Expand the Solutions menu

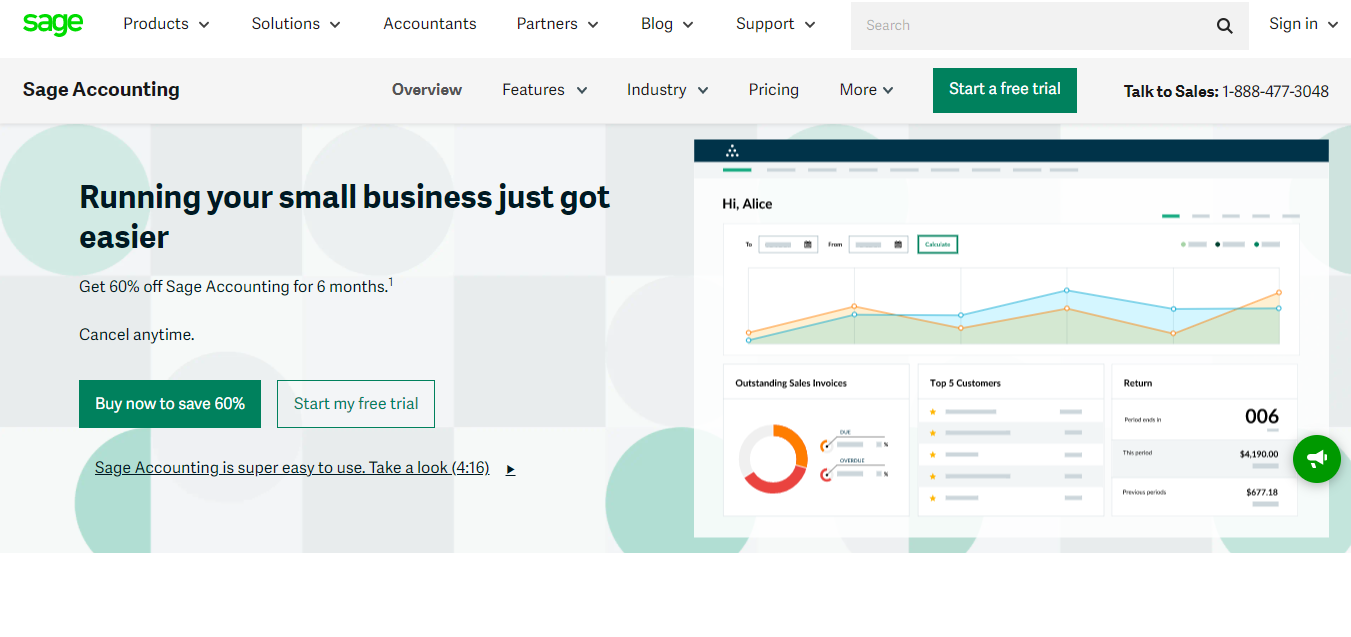(x=296, y=24)
